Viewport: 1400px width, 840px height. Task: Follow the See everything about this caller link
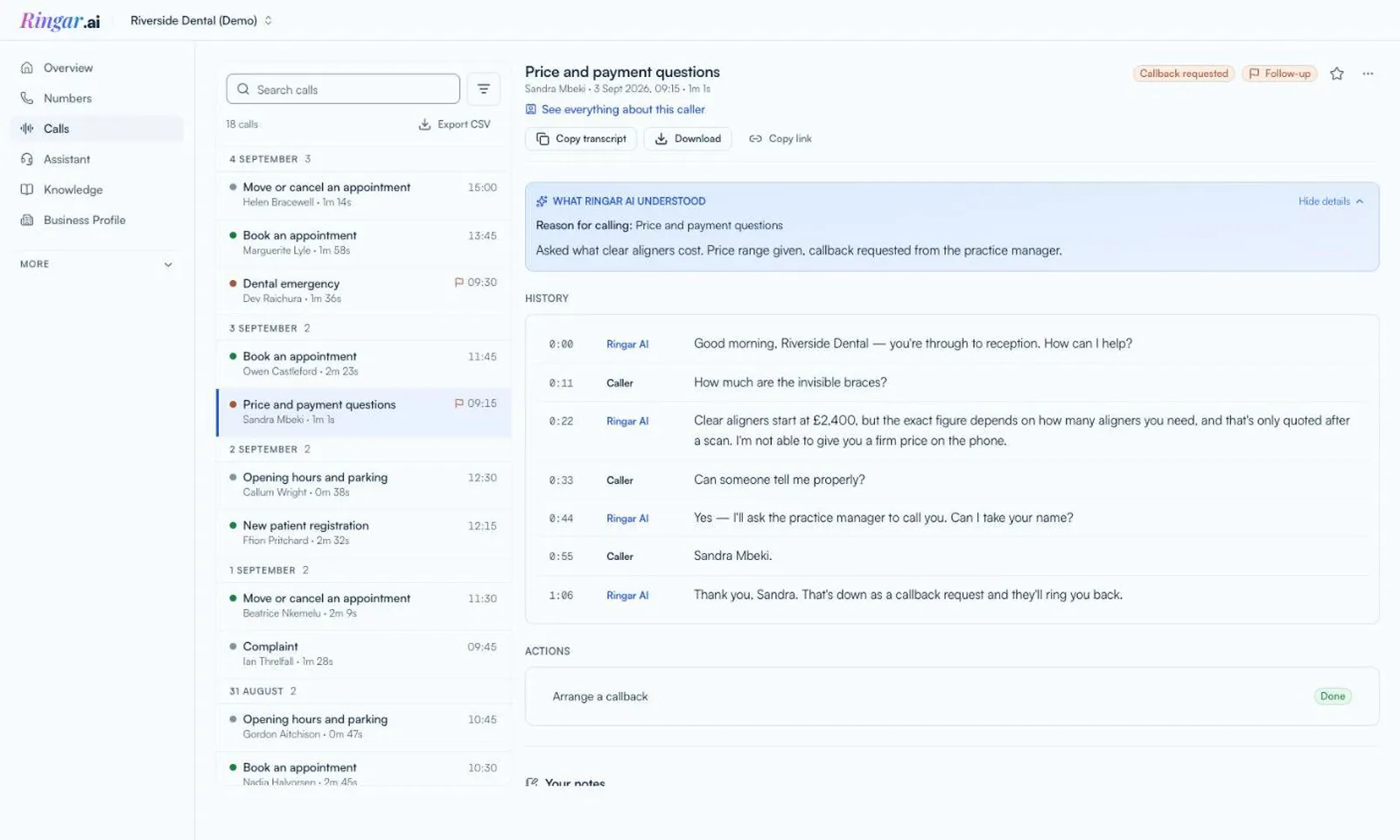623,109
